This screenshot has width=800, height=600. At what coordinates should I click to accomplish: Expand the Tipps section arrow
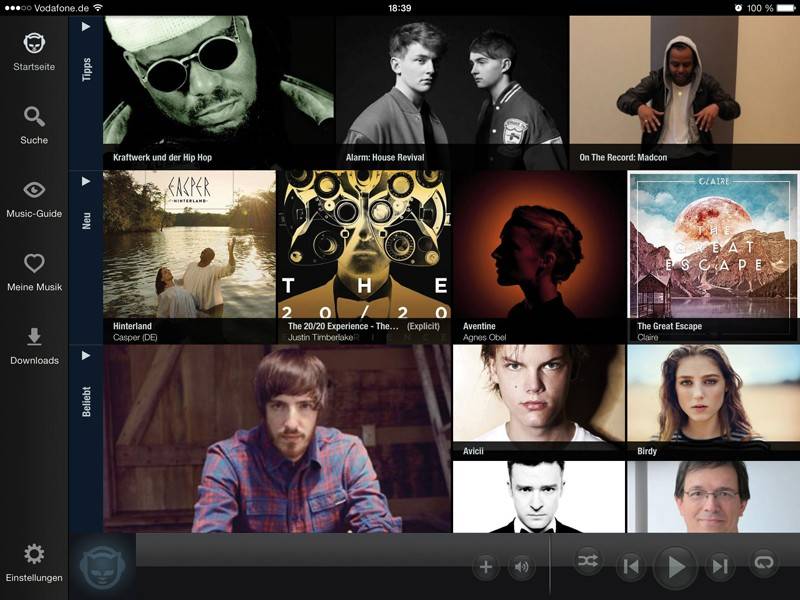tap(86, 27)
